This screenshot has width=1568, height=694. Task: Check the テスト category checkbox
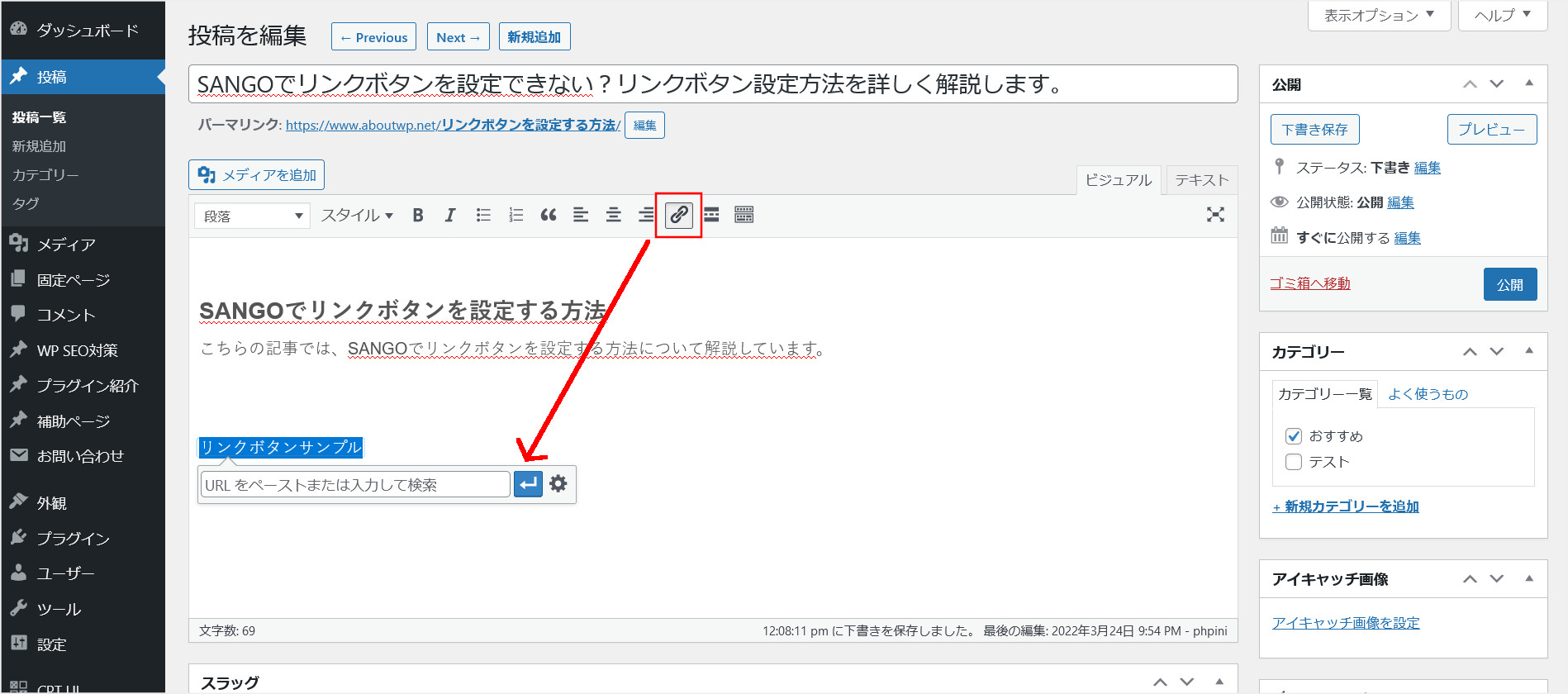click(x=1294, y=462)
